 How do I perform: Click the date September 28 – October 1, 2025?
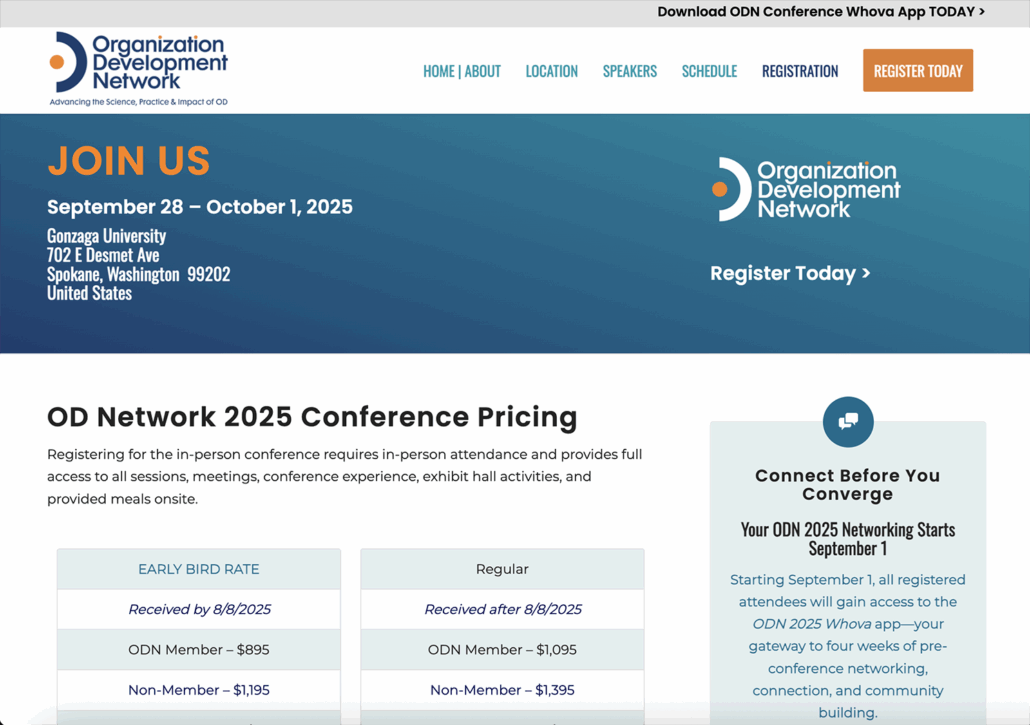point(200,207)
